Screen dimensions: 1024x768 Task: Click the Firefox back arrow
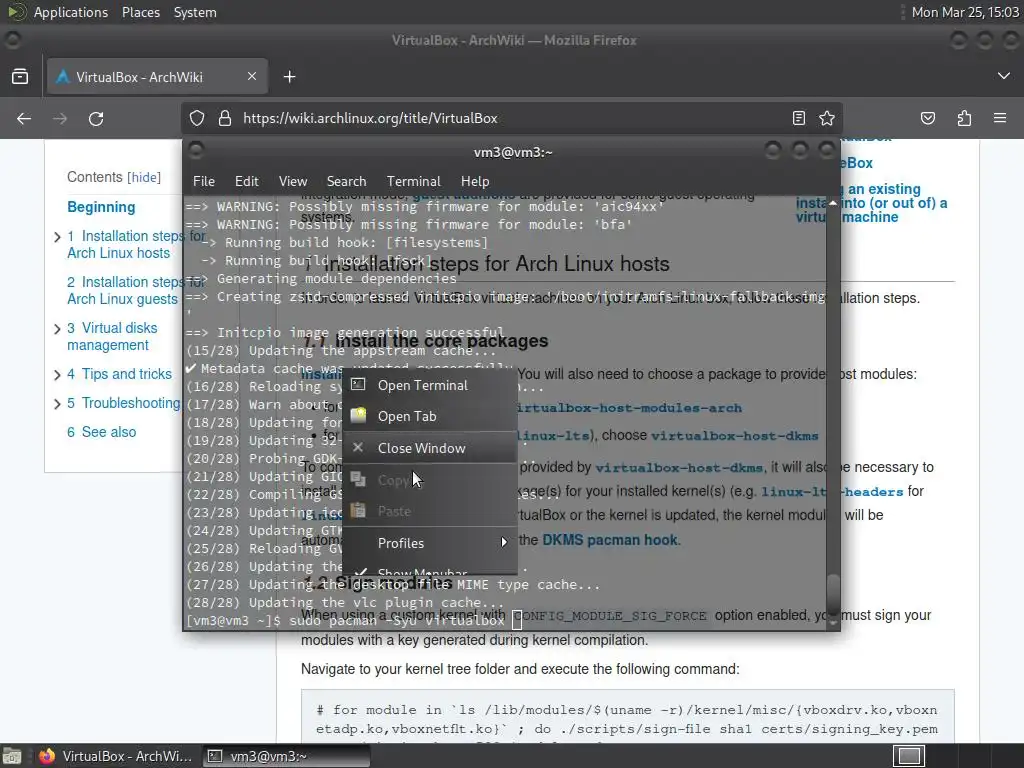[24, 118]
